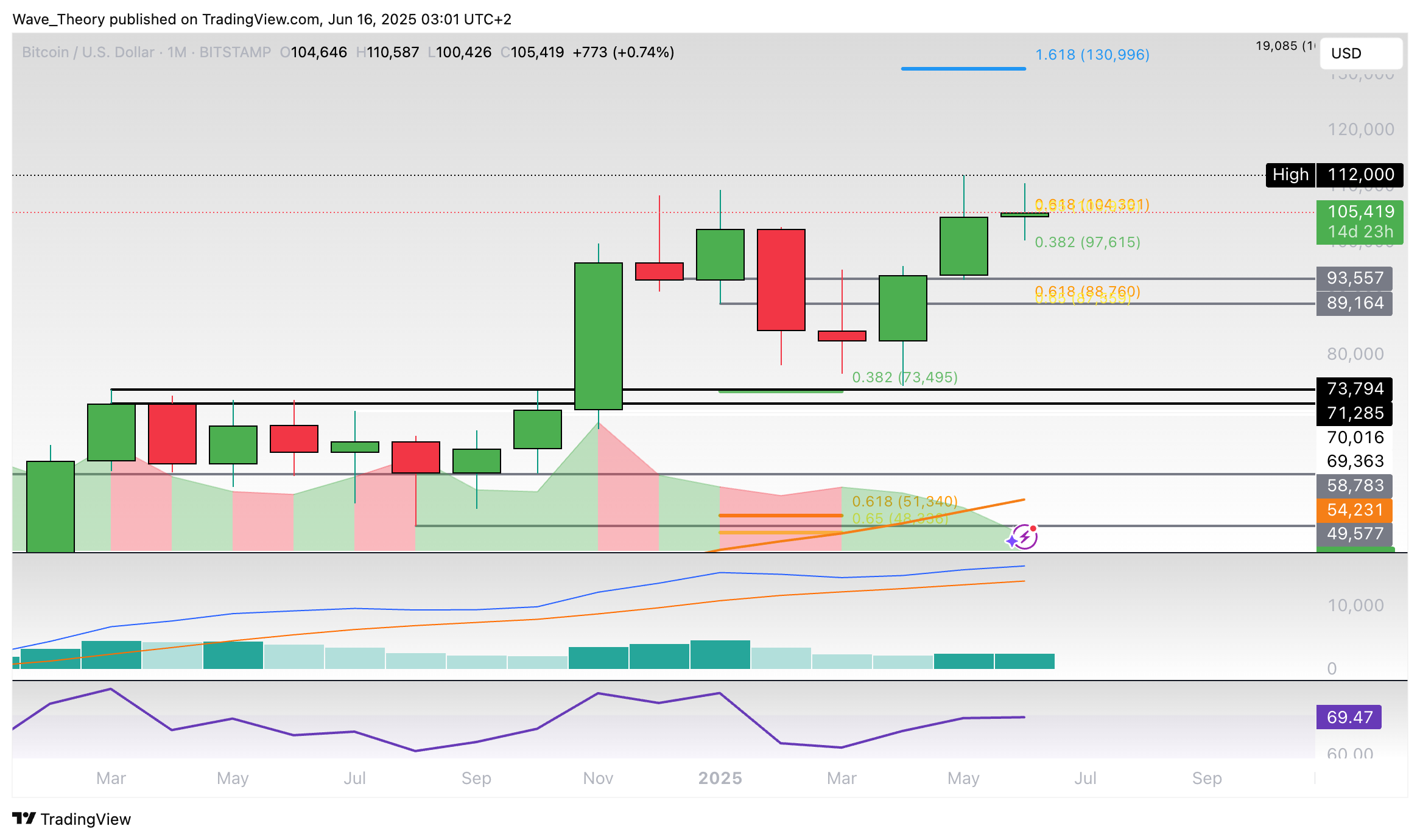The image size is (1420, 840).
Task: Open the USD currency selector
Action: coord(1360,54)
